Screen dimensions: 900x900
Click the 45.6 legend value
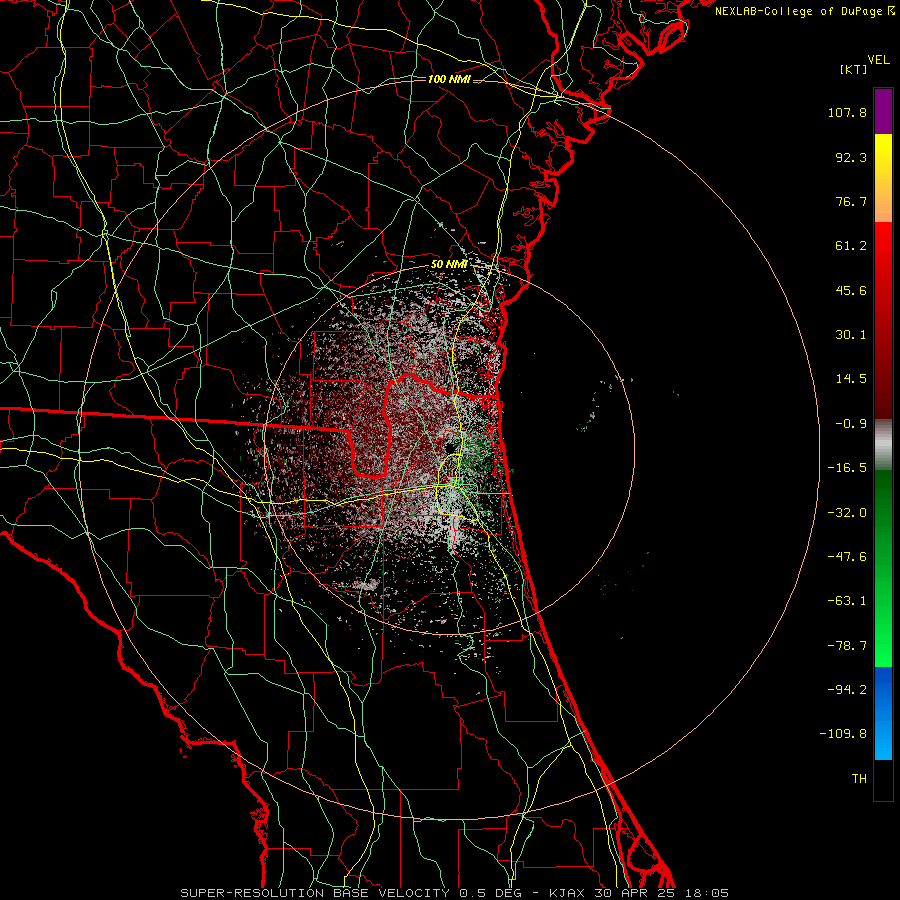coord(851,290)
